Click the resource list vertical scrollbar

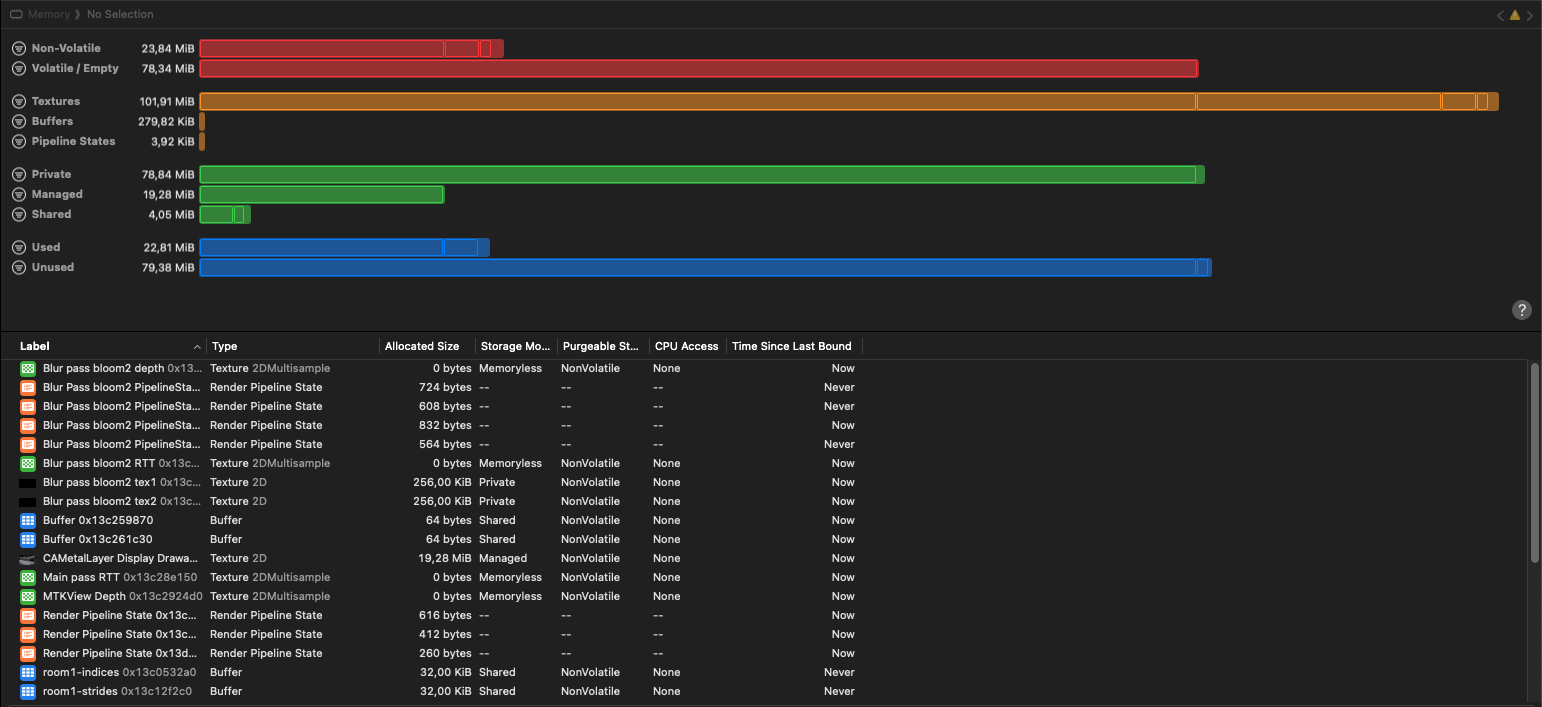pos(1535,460)
